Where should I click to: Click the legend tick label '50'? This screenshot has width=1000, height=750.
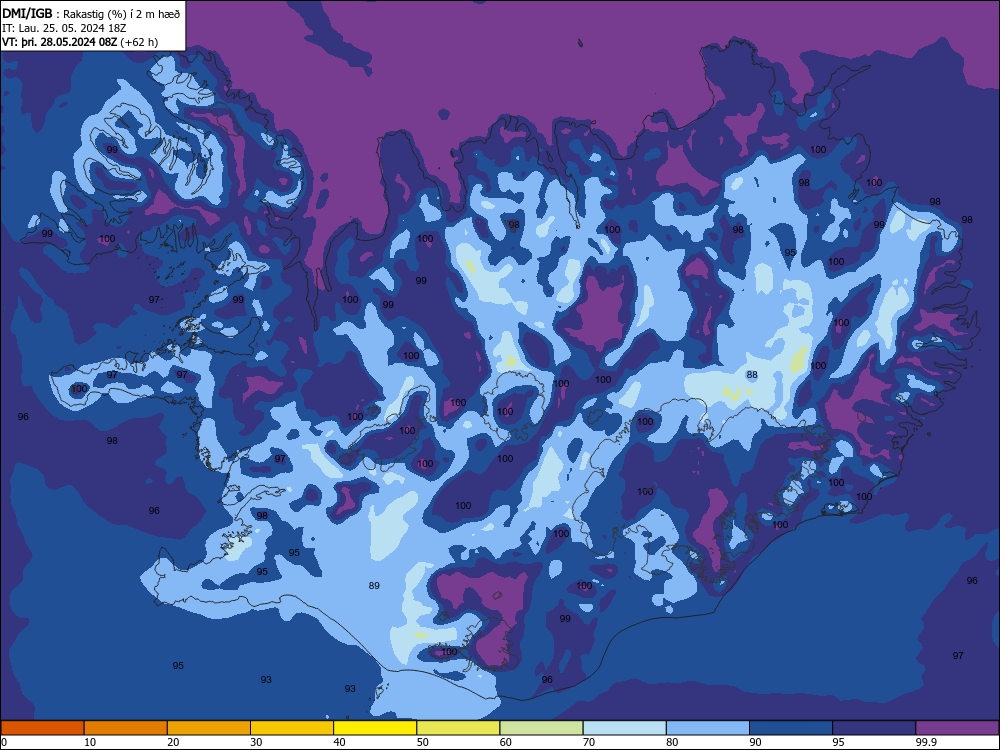click(x=422, y=742)
